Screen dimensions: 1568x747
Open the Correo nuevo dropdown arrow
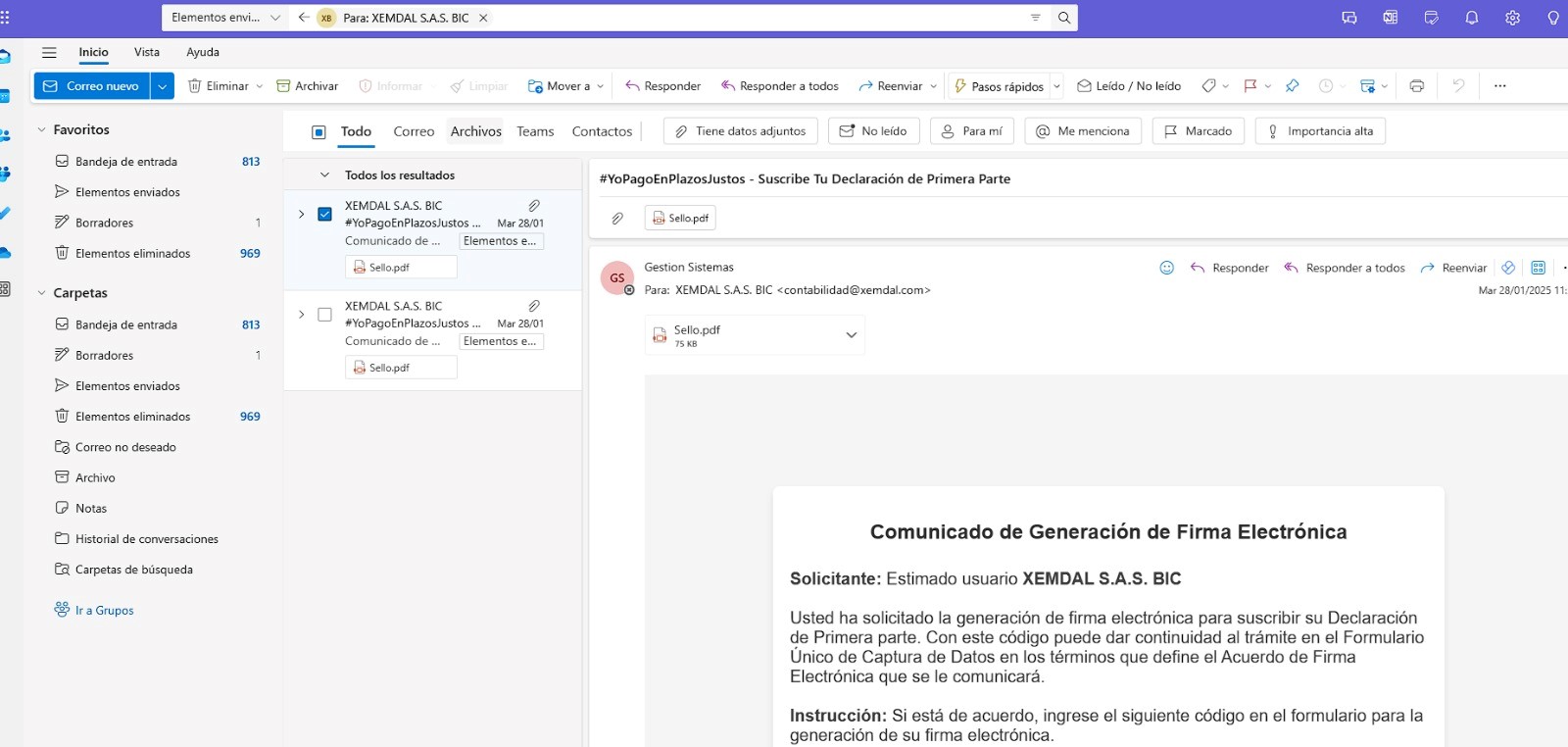(x=162, y=86)
